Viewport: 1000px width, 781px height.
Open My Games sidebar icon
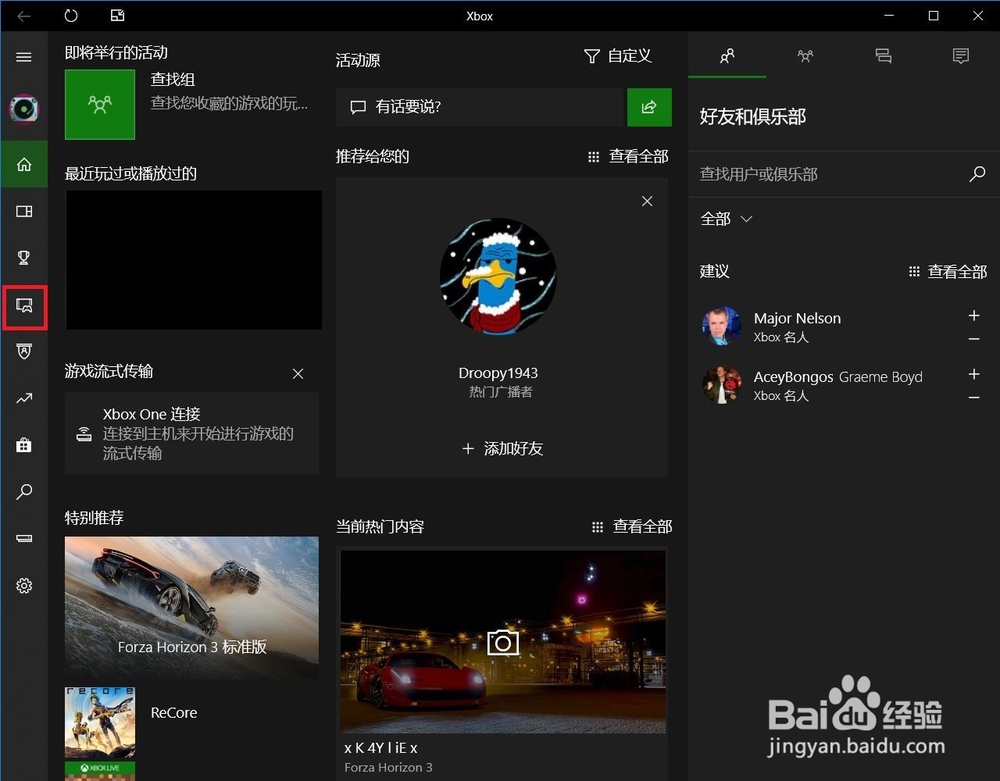pyautogui.click(x=24, y=211)
